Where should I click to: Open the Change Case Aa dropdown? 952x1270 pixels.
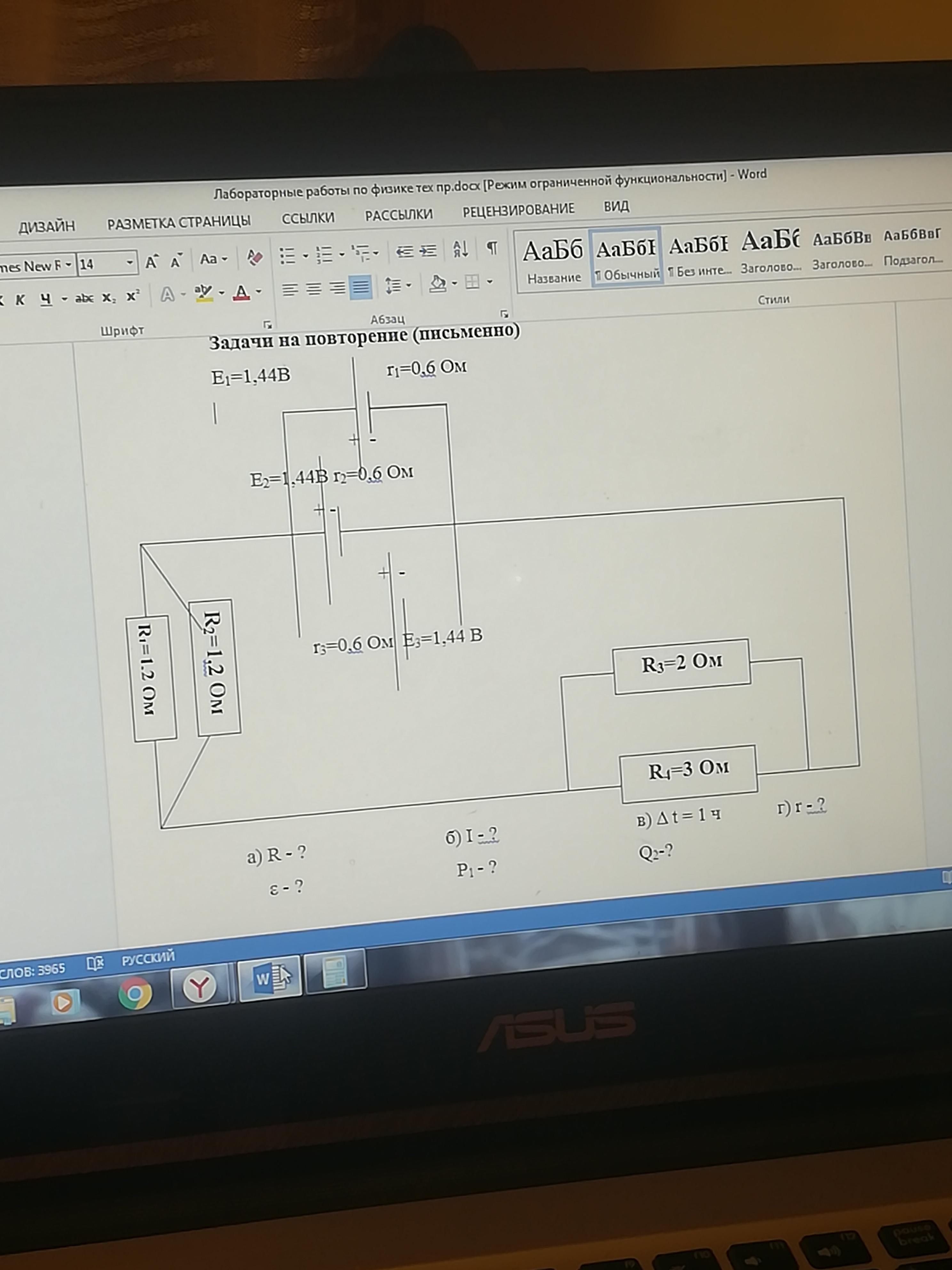(x=213, y=260)
